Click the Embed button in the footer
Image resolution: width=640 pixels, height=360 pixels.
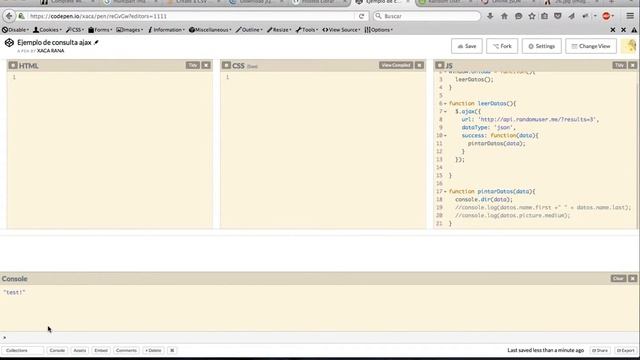click(101, 350)
